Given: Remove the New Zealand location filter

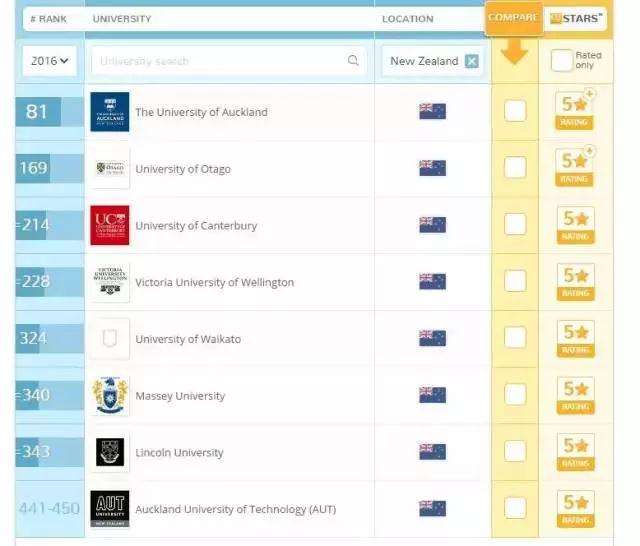Looking at the screenshot, I should click(472, 61).
